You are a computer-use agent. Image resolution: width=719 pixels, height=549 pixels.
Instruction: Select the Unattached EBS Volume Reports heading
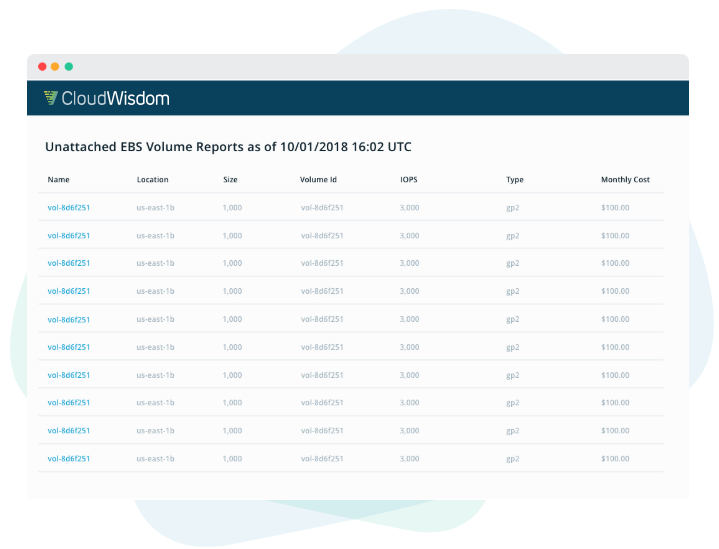[x=228, y=147]
